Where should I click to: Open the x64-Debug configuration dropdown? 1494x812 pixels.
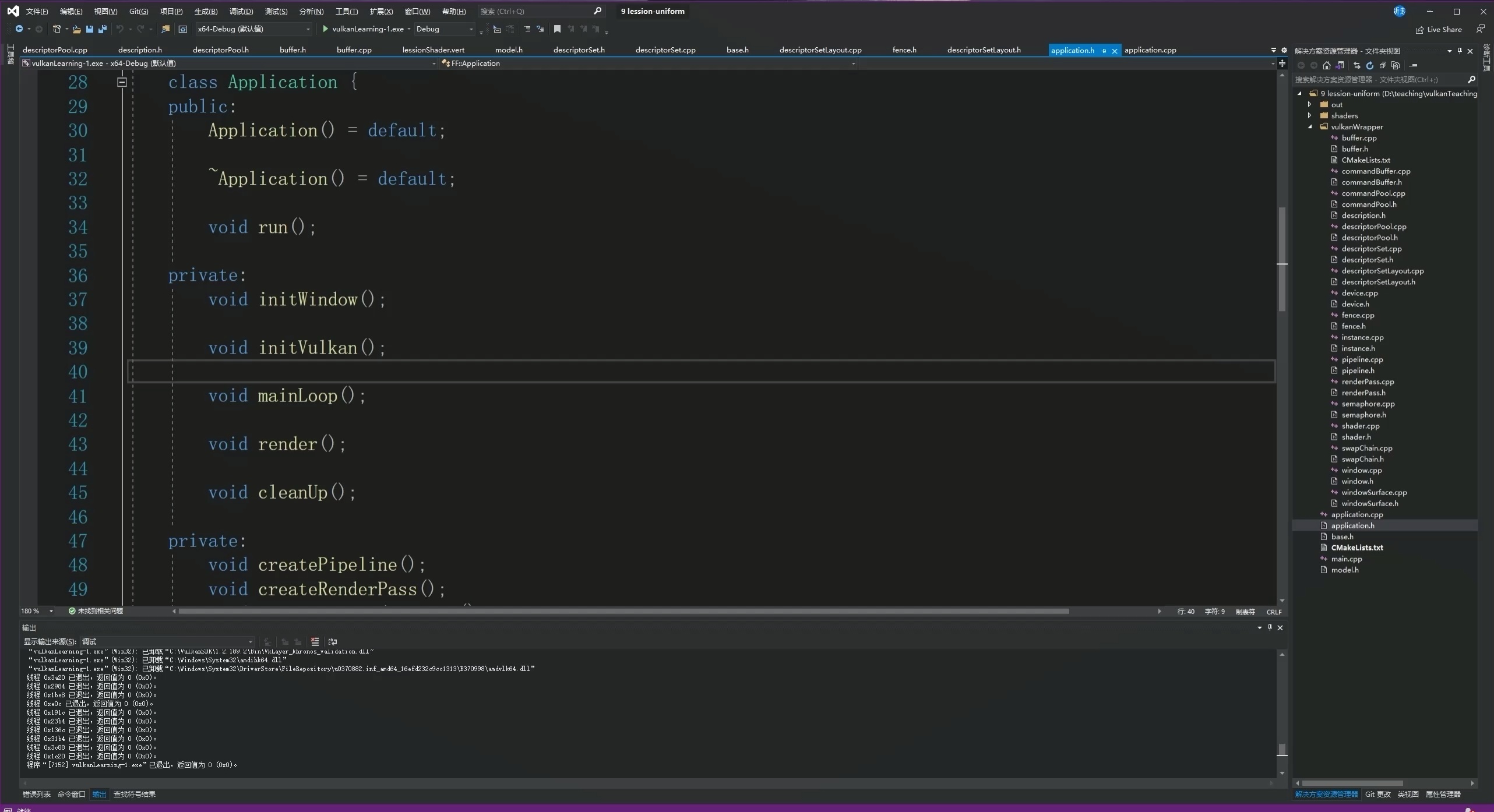pyautogui.click(x=308, y=29)
